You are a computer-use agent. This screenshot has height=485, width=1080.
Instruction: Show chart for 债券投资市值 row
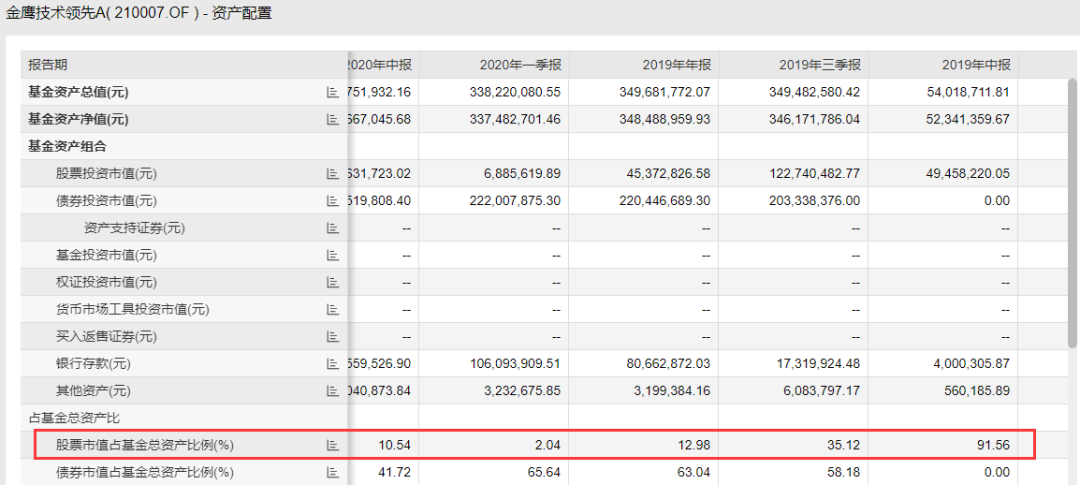(x=333, y=200)
